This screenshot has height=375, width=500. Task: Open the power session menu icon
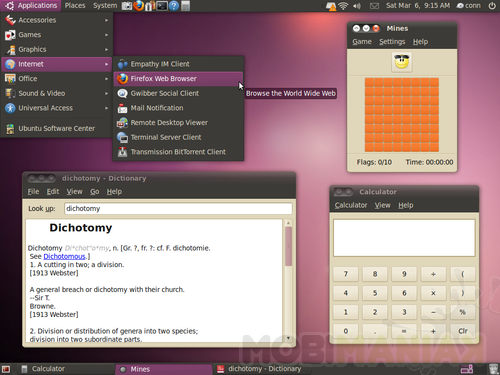pyautogui.click(x=492, y=6)
